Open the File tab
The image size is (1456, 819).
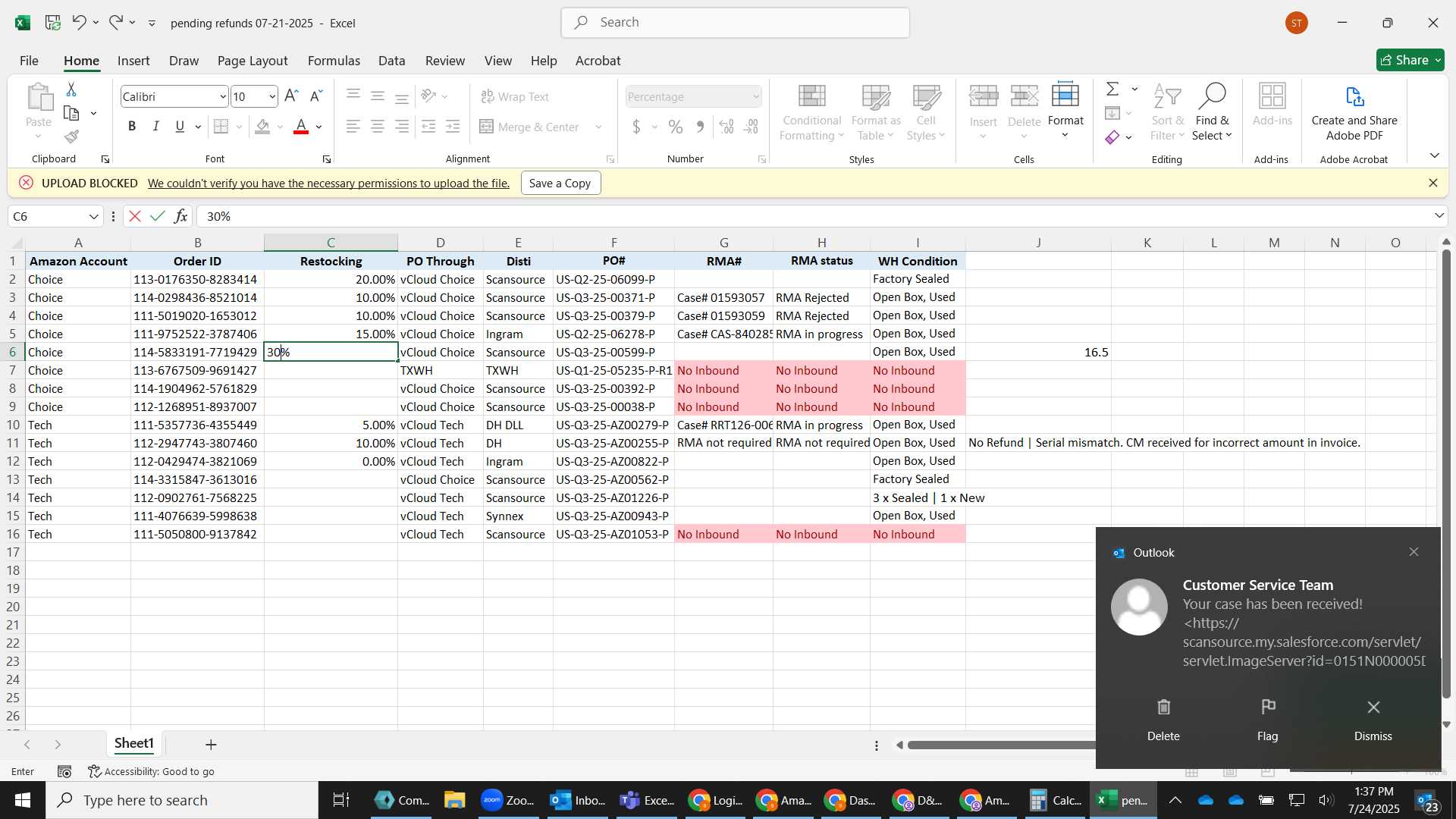[x=29, y=61]
